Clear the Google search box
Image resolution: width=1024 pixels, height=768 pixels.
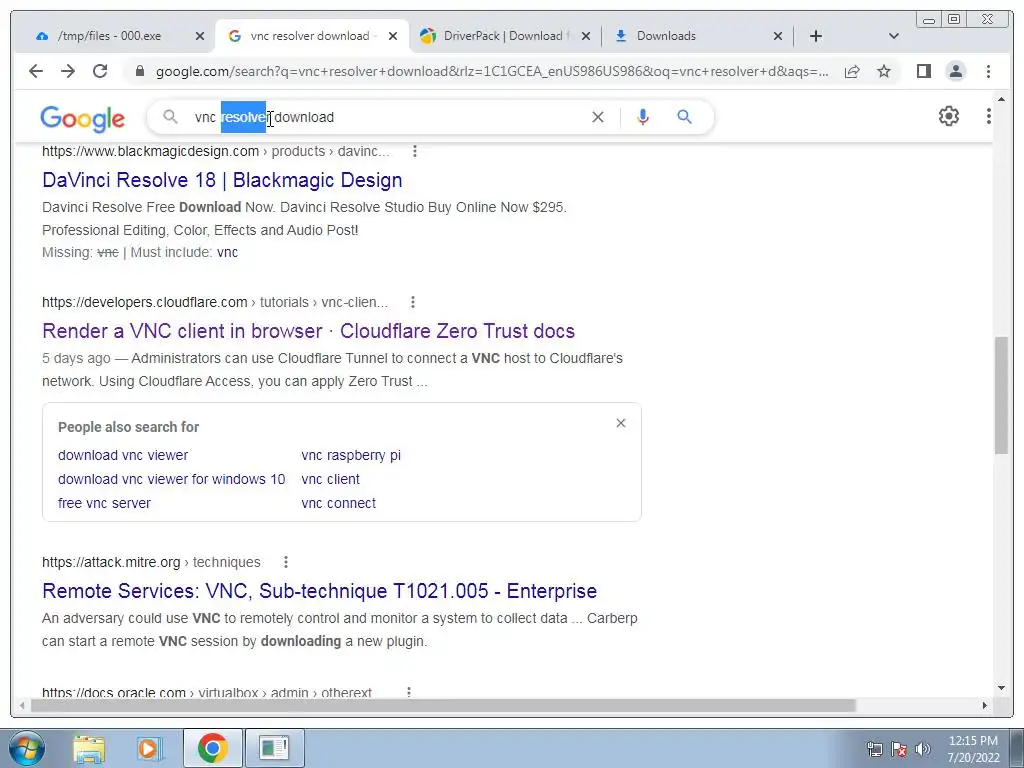click(598, 117)
